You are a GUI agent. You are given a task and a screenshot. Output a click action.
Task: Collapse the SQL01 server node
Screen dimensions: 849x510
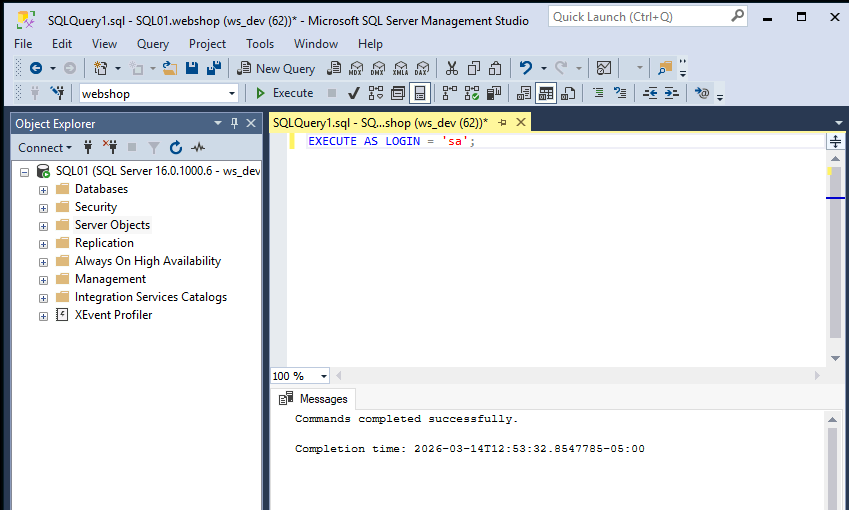point(24,172)
